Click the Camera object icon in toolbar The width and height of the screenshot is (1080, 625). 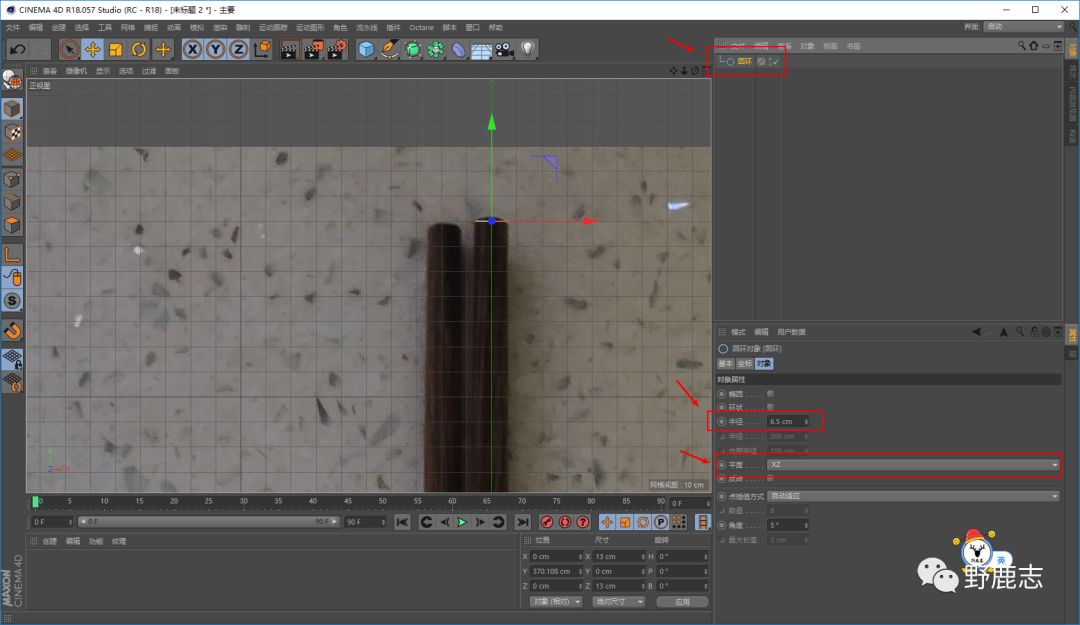[504, 49]
